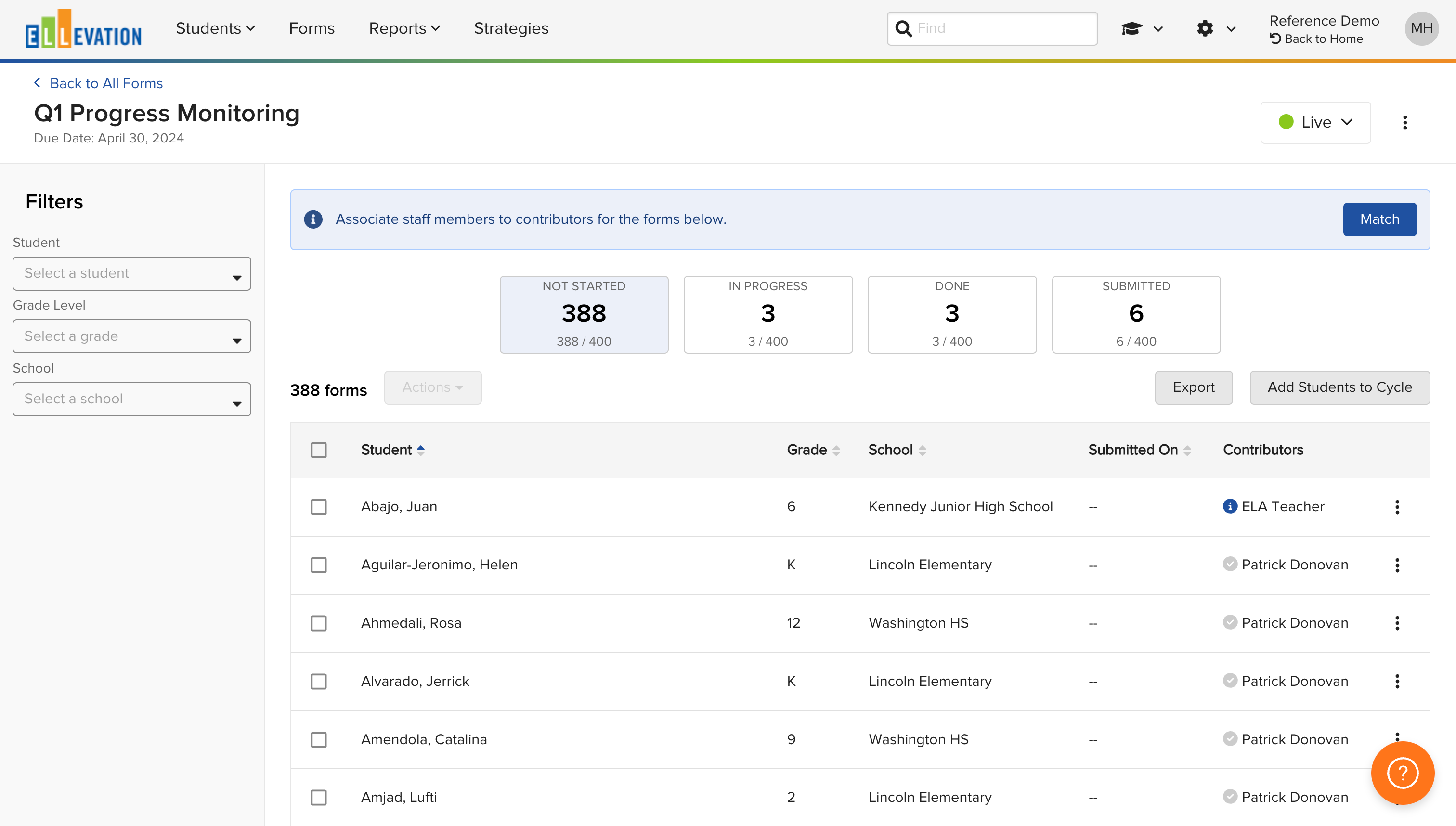Click check icon for Aguilar-Jeronimo's contributor
This screenshot has width=1456, height=826.
(x=1230, y=564)
